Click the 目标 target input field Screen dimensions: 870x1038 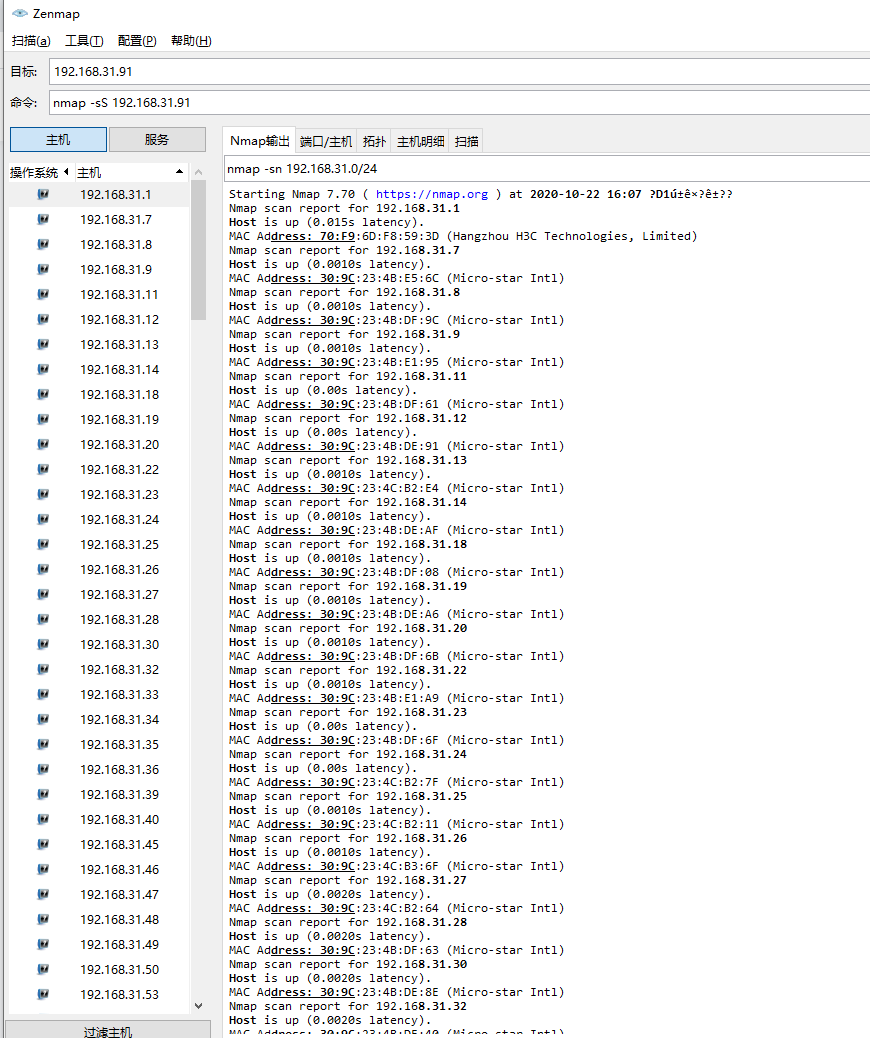point(459,71)
